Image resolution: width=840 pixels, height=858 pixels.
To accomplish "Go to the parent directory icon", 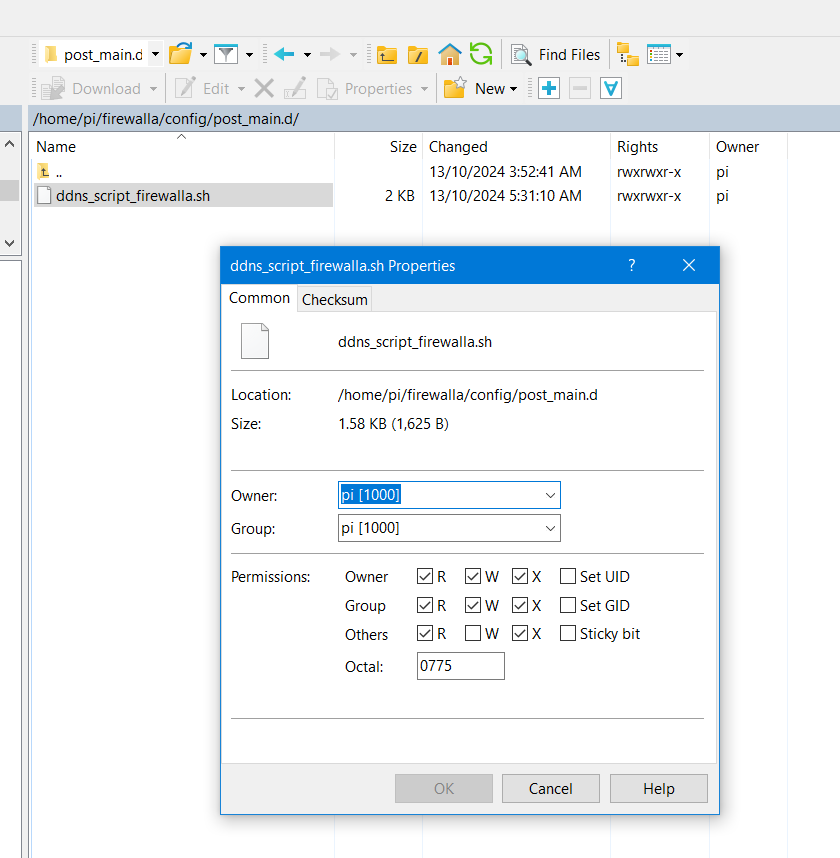I will click(387, 54).
